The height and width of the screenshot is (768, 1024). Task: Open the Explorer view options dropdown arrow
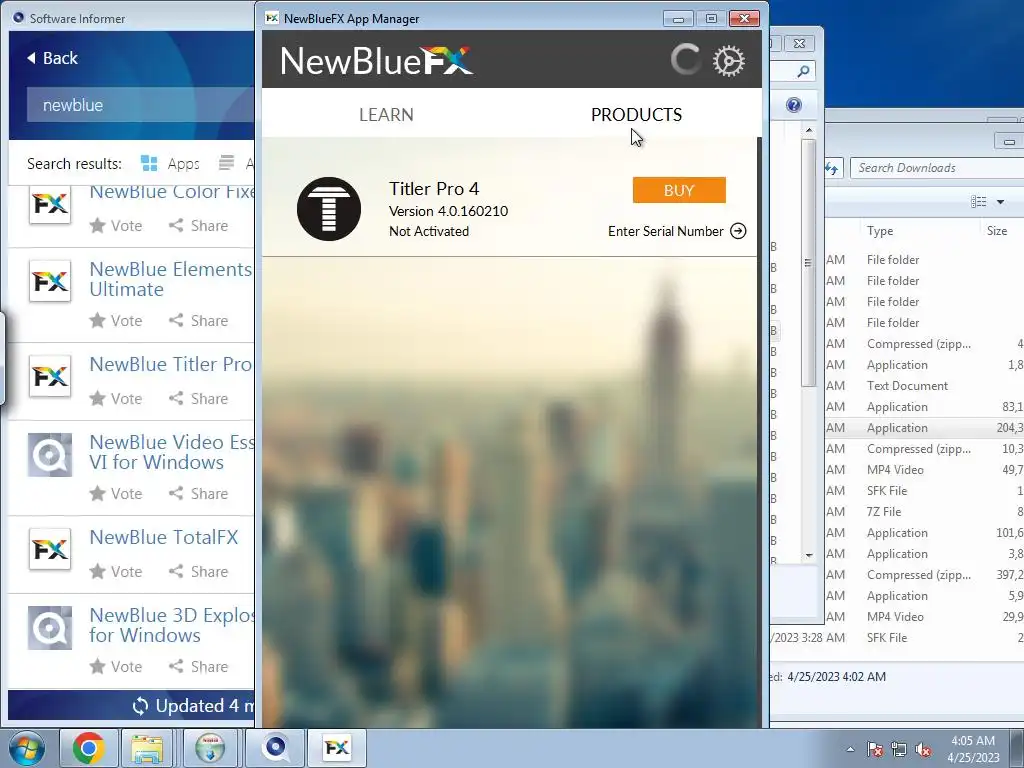point(1000,202)
